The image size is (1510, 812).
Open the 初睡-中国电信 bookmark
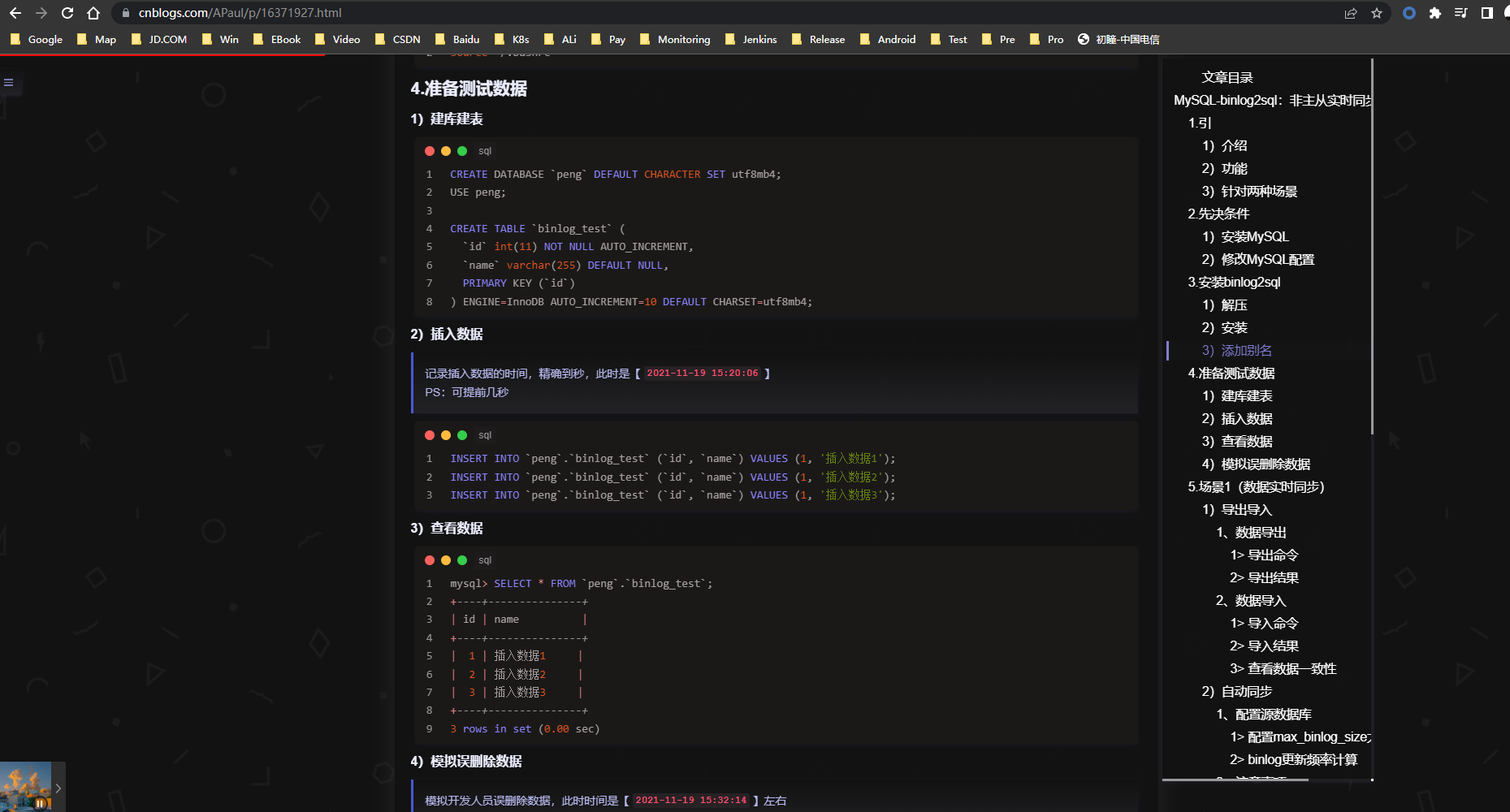[1118, 39]
